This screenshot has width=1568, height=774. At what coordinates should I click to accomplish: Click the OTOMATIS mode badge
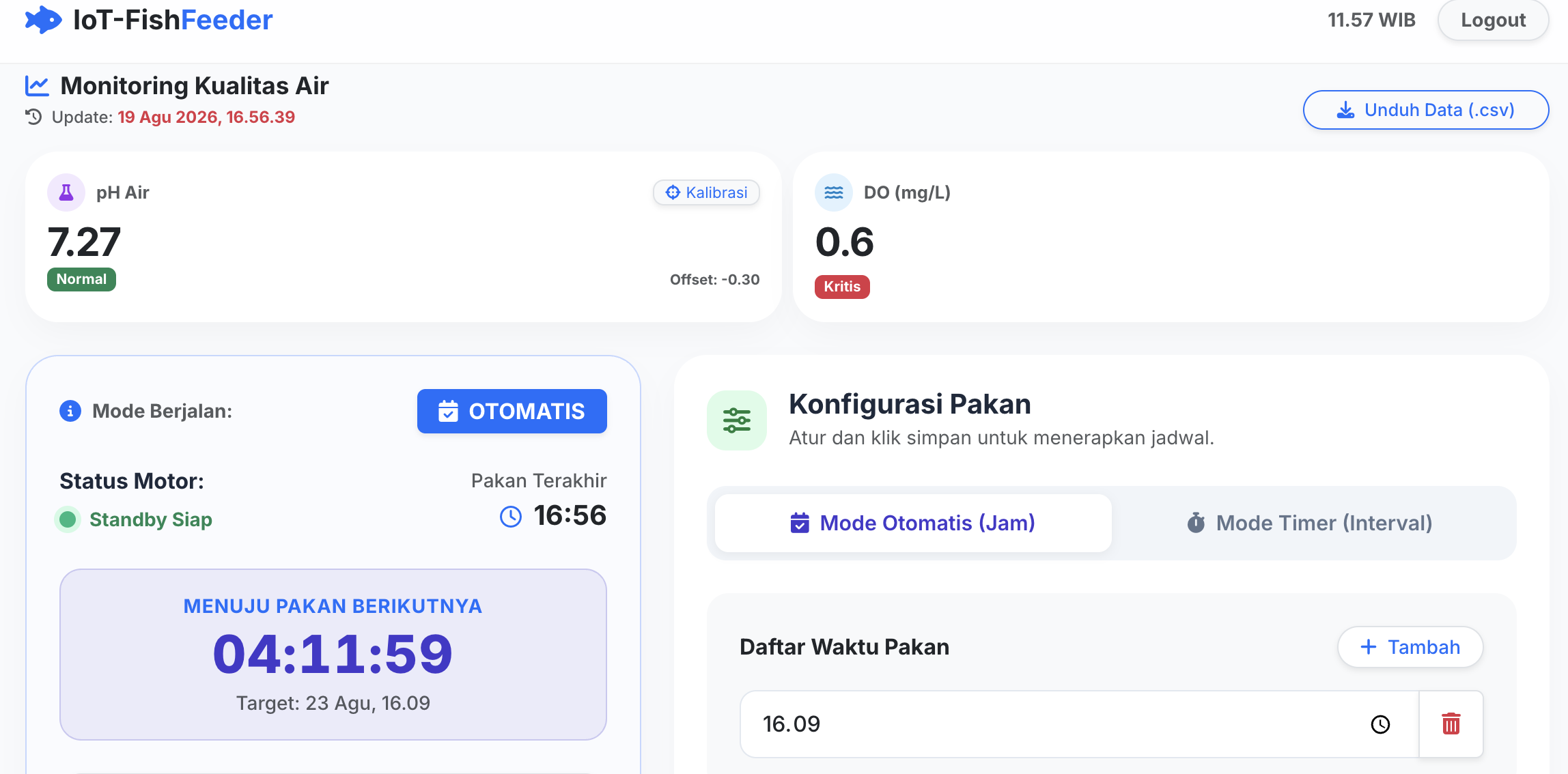(x=512, y=411)
